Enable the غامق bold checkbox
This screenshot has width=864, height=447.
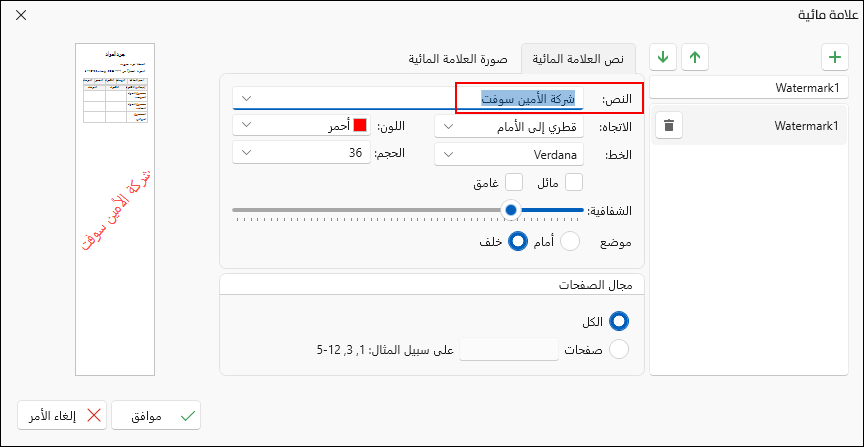pos(514,182)
